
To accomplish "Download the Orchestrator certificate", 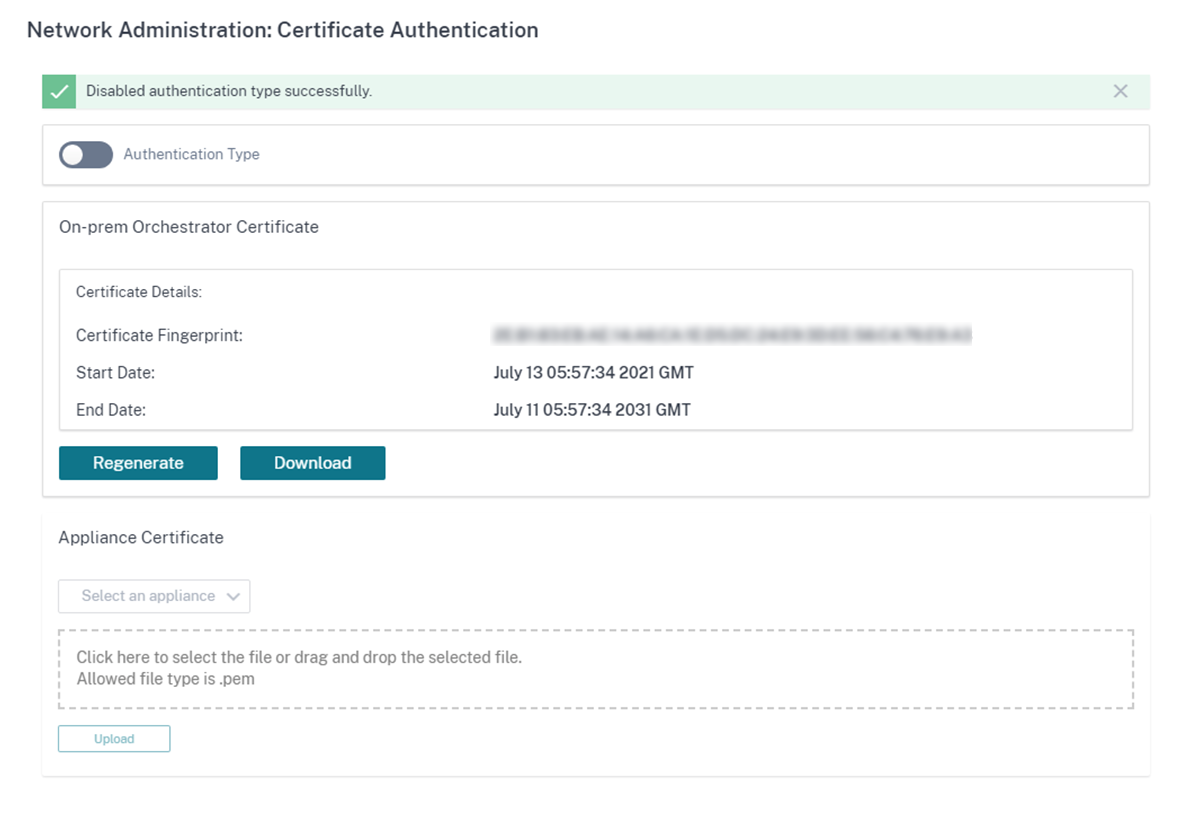I will tap(312, 463).
